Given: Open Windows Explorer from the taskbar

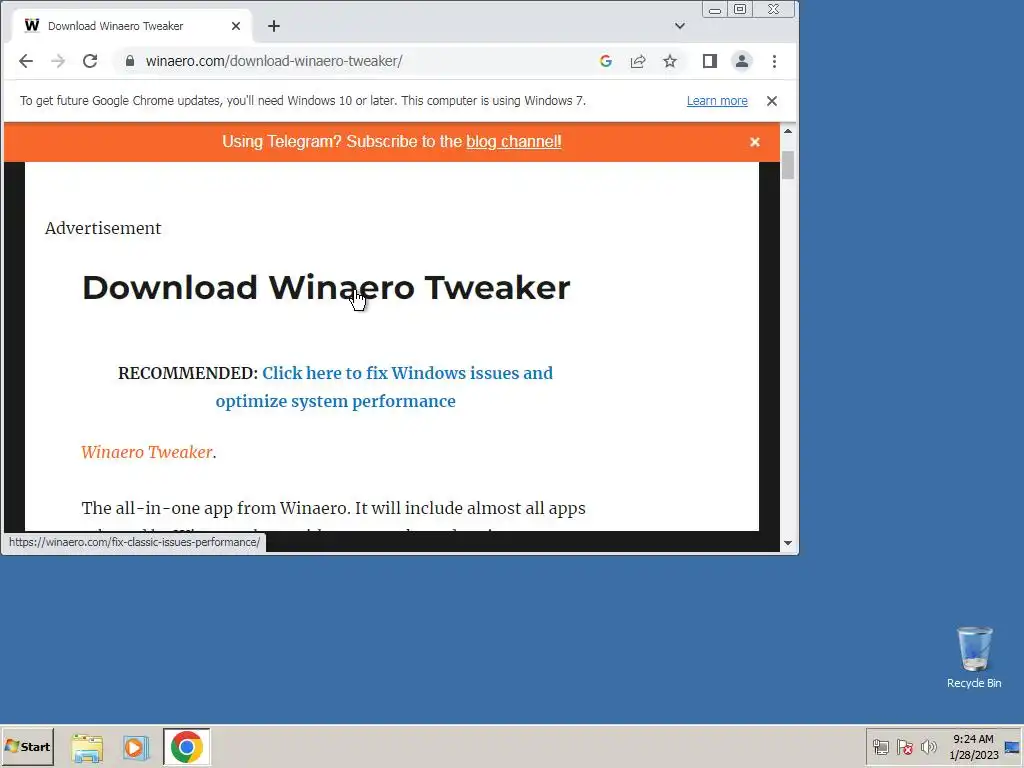Looking at the screenshot, I should (x=87, y=748).
